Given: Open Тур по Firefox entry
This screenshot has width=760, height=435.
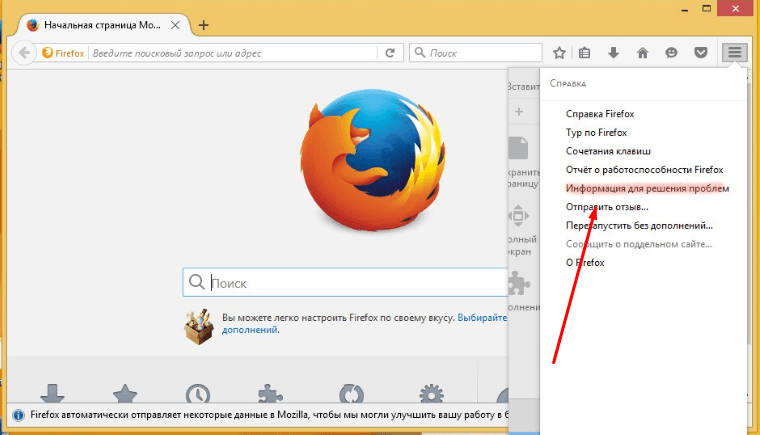Looking at the screenshot, I should pyautogui.click(x=596, y=132).
